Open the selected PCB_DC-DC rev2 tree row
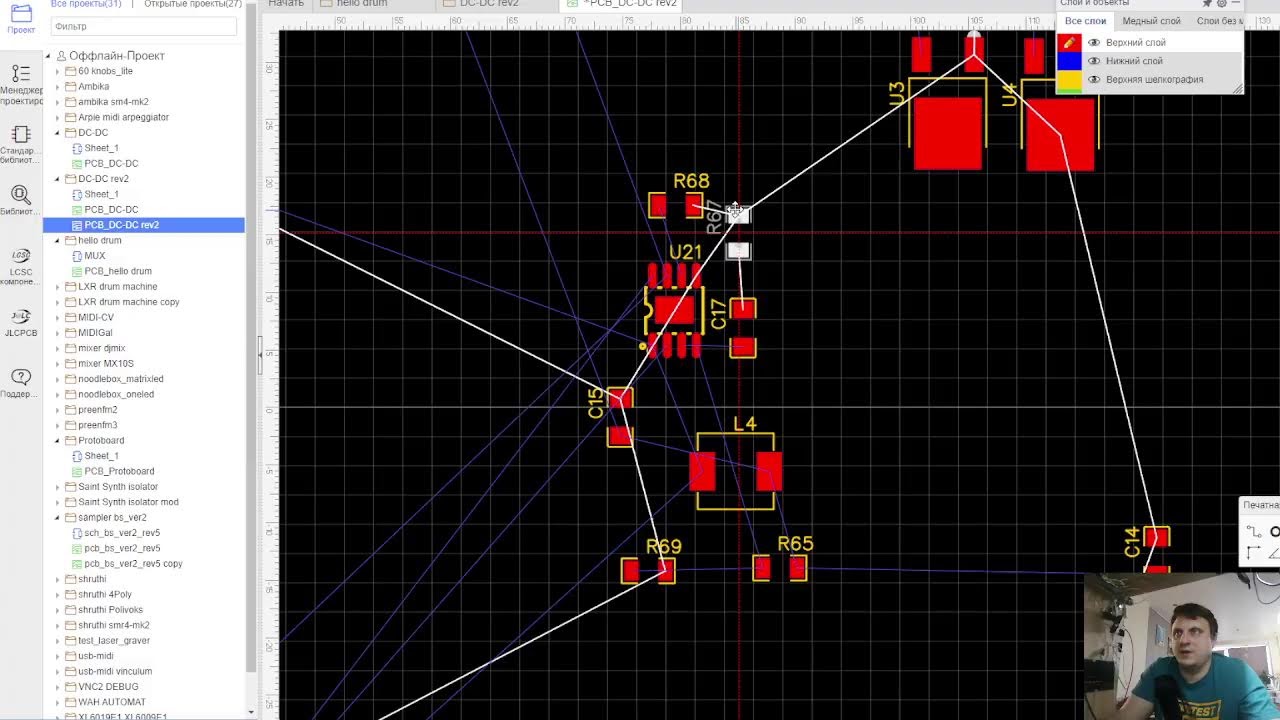The image size is (1280, 720). click(144, 225)
